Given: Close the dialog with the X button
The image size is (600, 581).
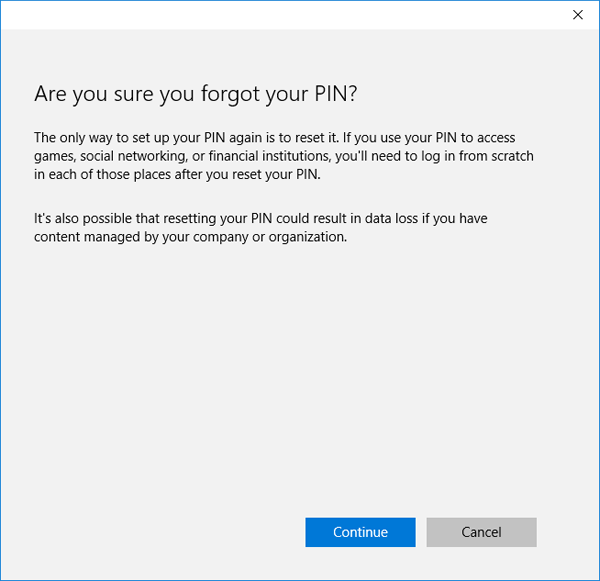Looking at the screenshot, I should tap(577, 15).
